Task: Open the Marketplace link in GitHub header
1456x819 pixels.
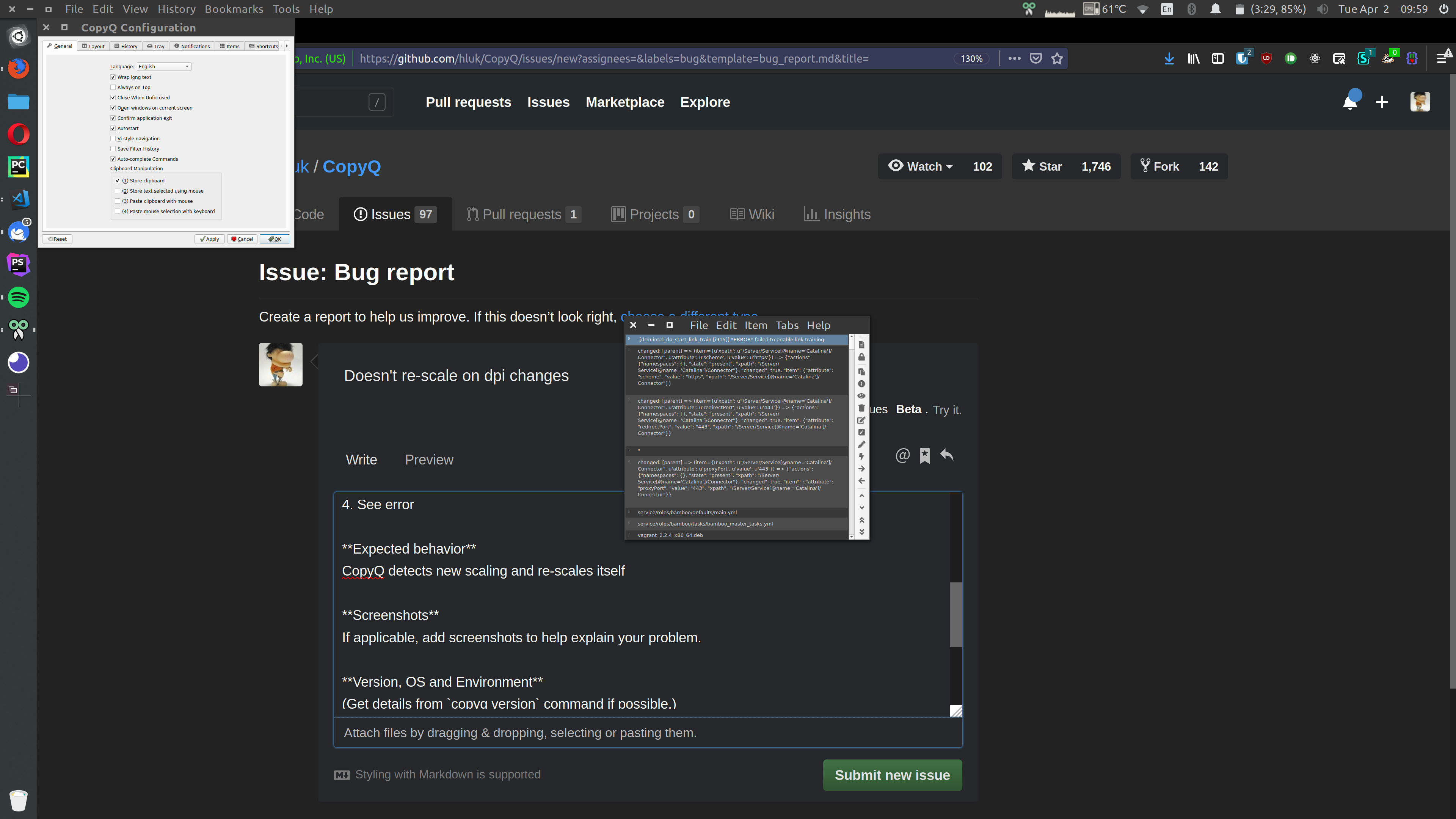Action: point(624,102)
